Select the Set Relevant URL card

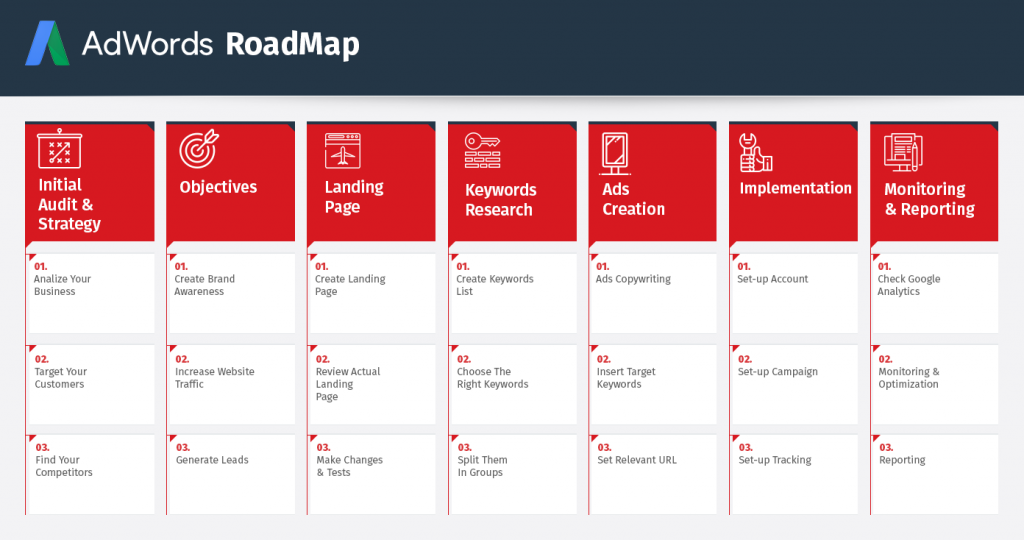tap(653, 475)
